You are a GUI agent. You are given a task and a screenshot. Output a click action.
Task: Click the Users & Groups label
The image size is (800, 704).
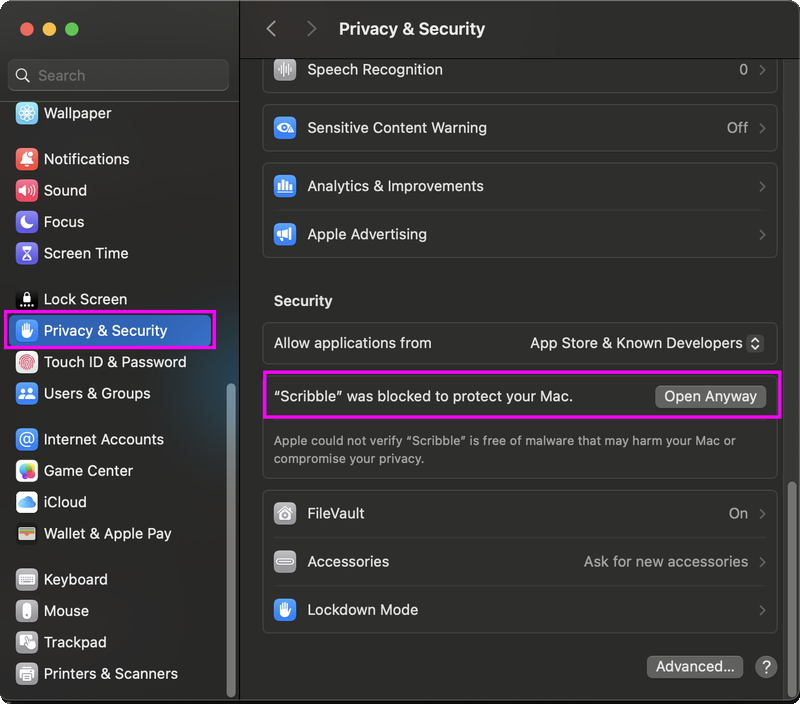click(97, 394)
